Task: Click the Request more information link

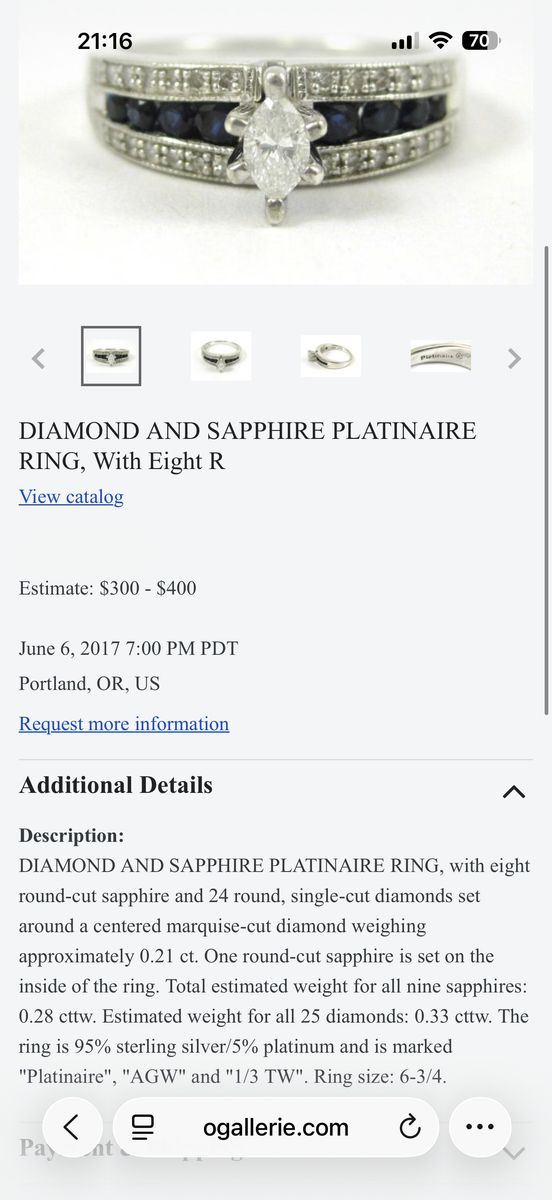Action: (x=124, y=724)
